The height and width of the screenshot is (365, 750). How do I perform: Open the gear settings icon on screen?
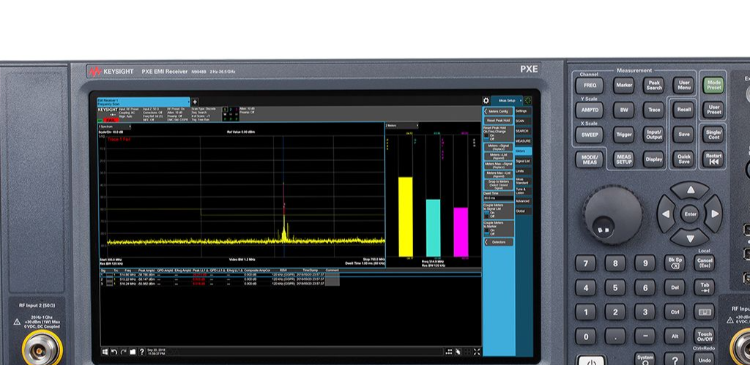(486, 100)
